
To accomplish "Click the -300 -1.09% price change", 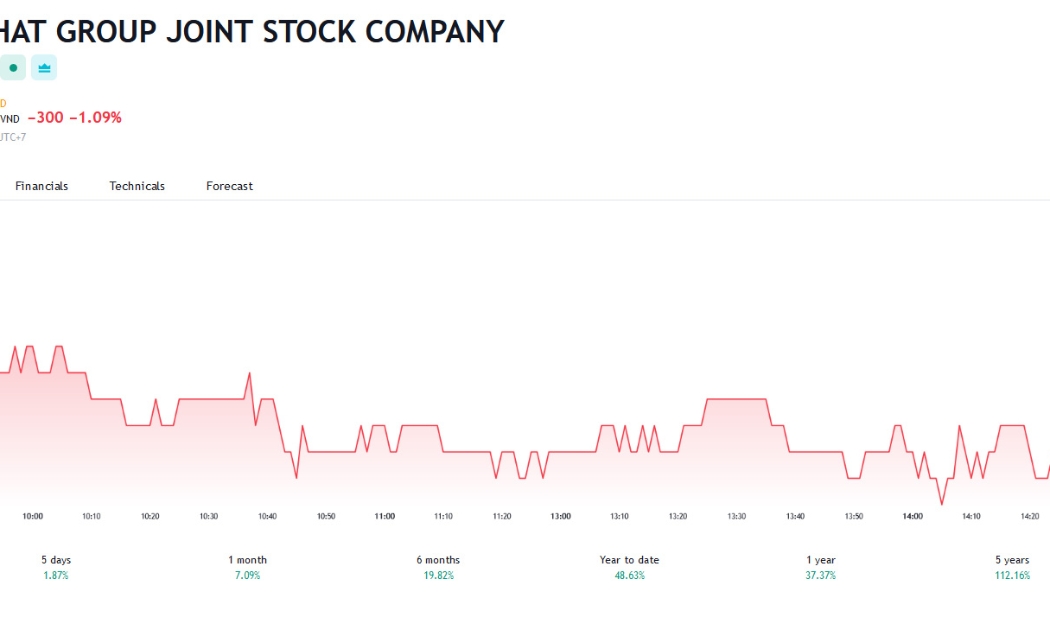I will click(x=74, y=118).
